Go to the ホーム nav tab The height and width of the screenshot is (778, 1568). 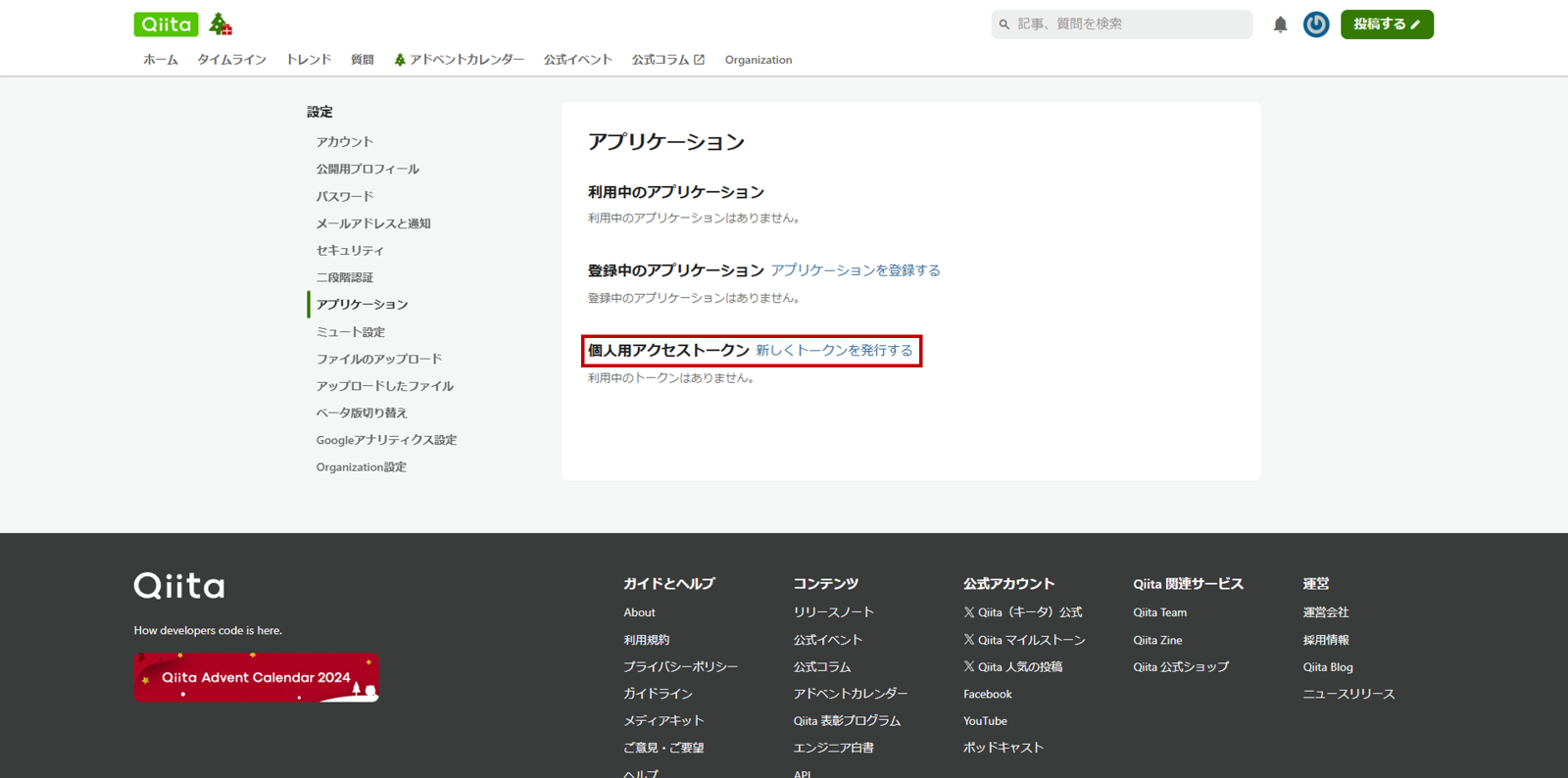(x=161, y=60)
